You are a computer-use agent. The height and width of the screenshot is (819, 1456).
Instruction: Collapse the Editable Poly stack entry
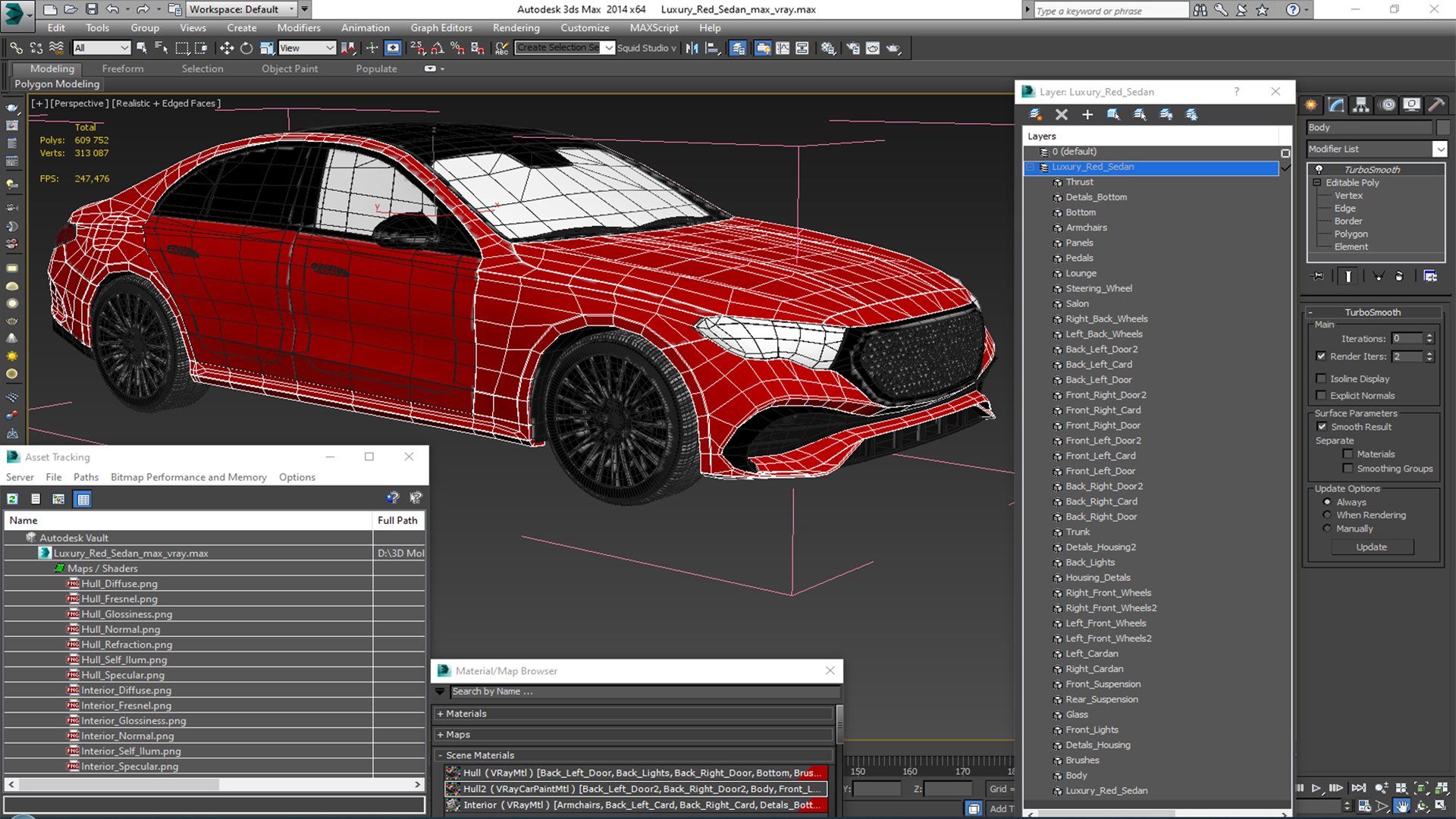[1317, 183]
